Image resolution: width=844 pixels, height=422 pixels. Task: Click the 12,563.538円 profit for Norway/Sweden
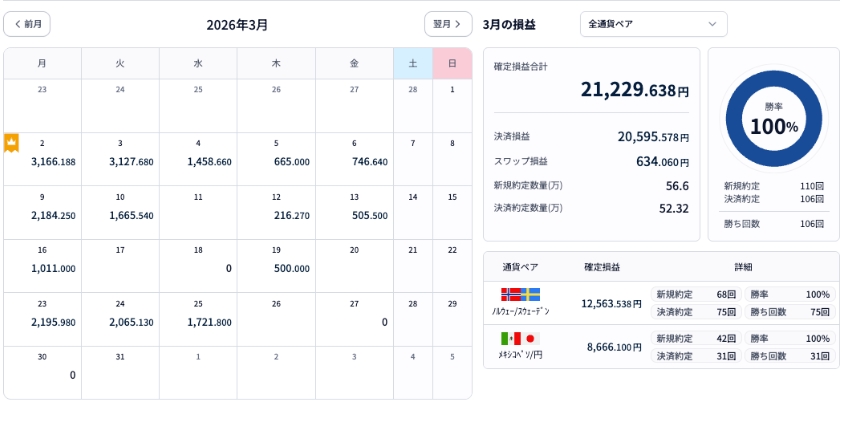coord(611,304)
